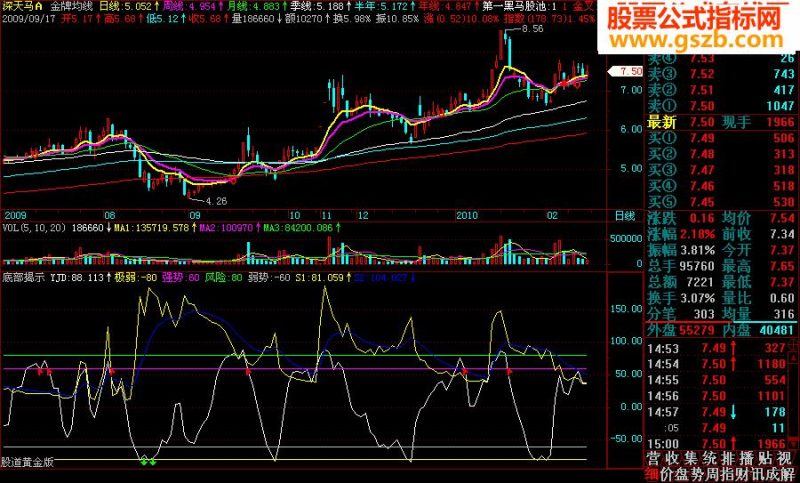This screenshot has width=800, height=483.
Task: Click the 最新 latest price row
Action: pyautogui.click(x=721, y=122)
